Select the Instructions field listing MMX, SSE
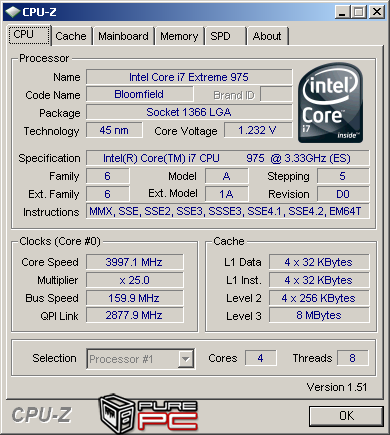390x435 pixels. [228, 212]
